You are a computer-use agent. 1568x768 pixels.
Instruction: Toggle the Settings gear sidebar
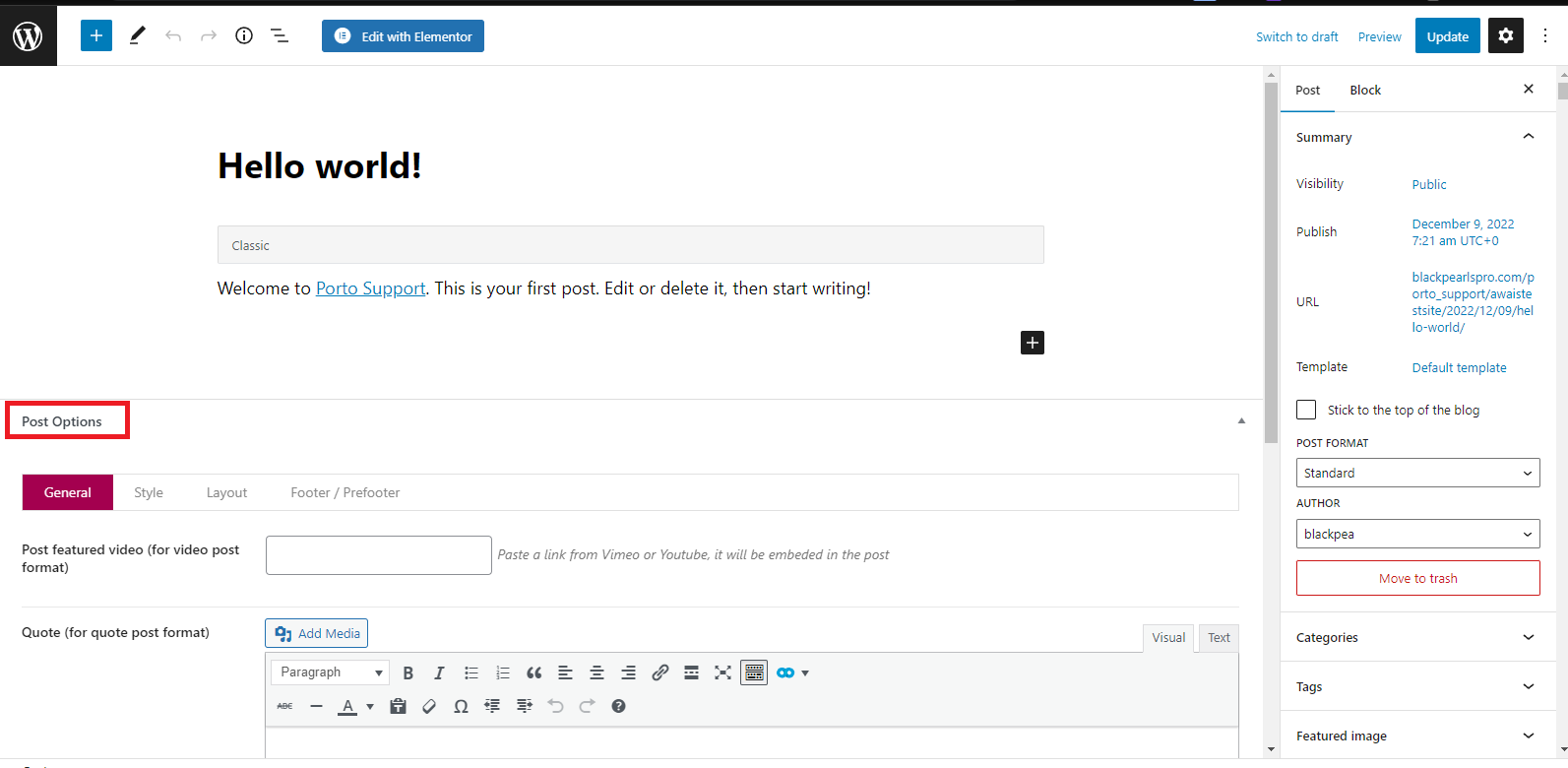click(x=1506, y=36)
